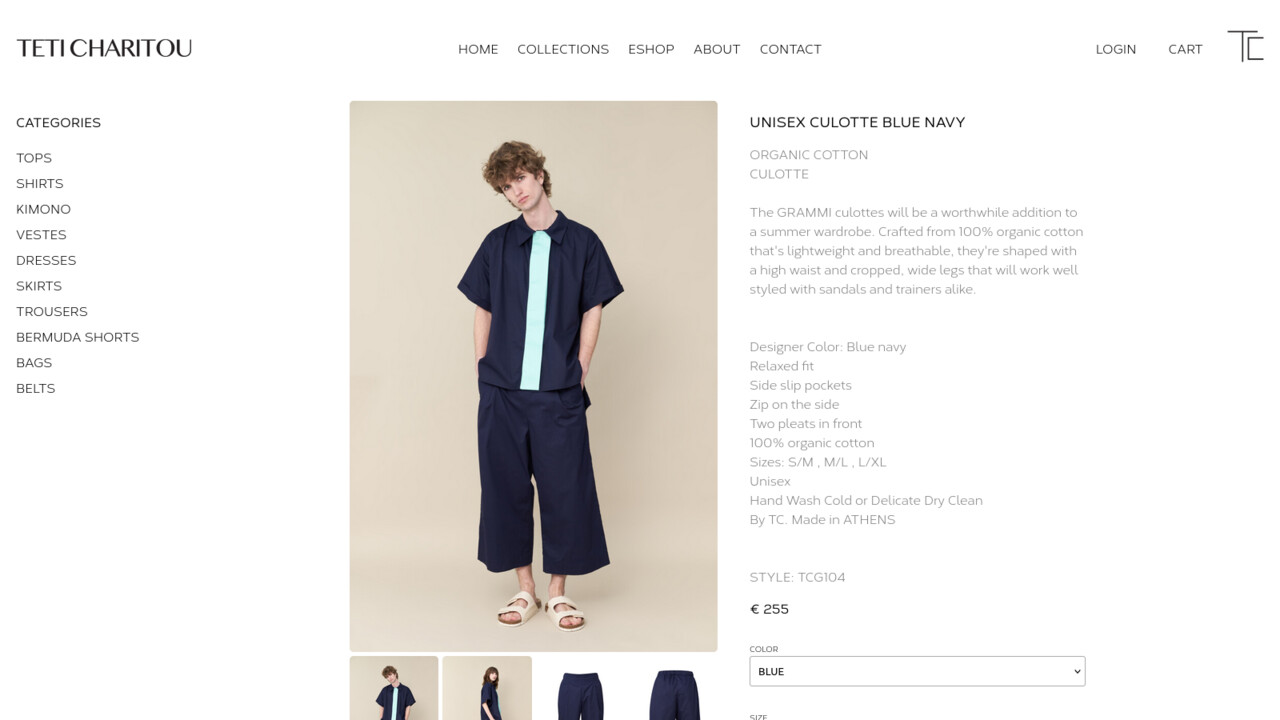Browse the KIMONO category
1280x720 pixels.
click(43, 209)
